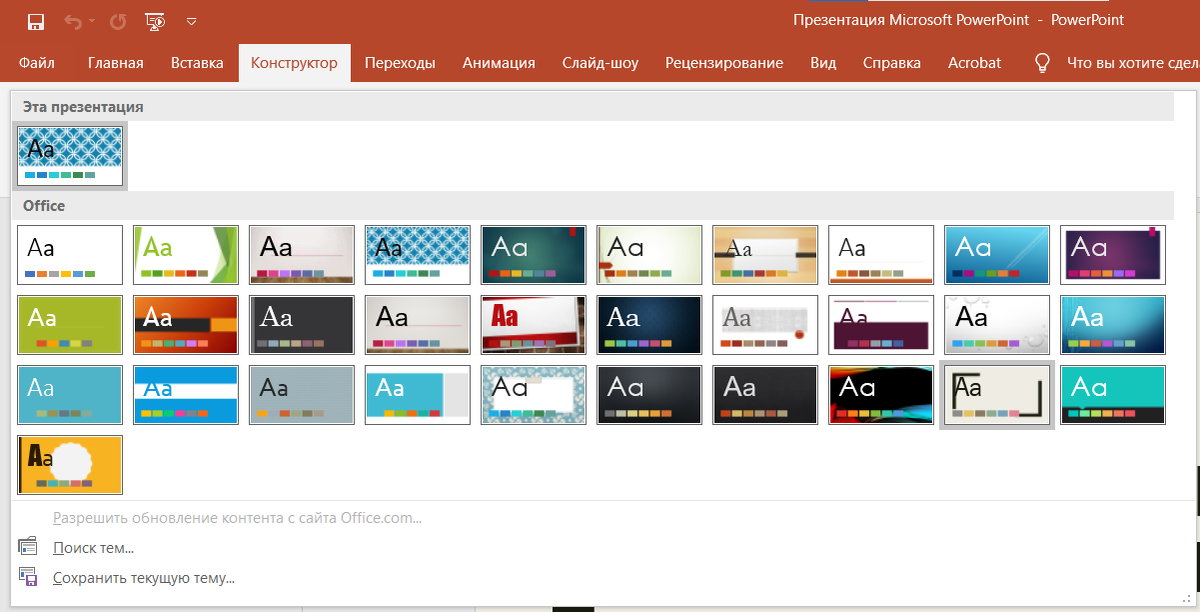Click 'Поиск тем...' to browse for themes
Screen dimensions: 1200x612
coord(93,548)
